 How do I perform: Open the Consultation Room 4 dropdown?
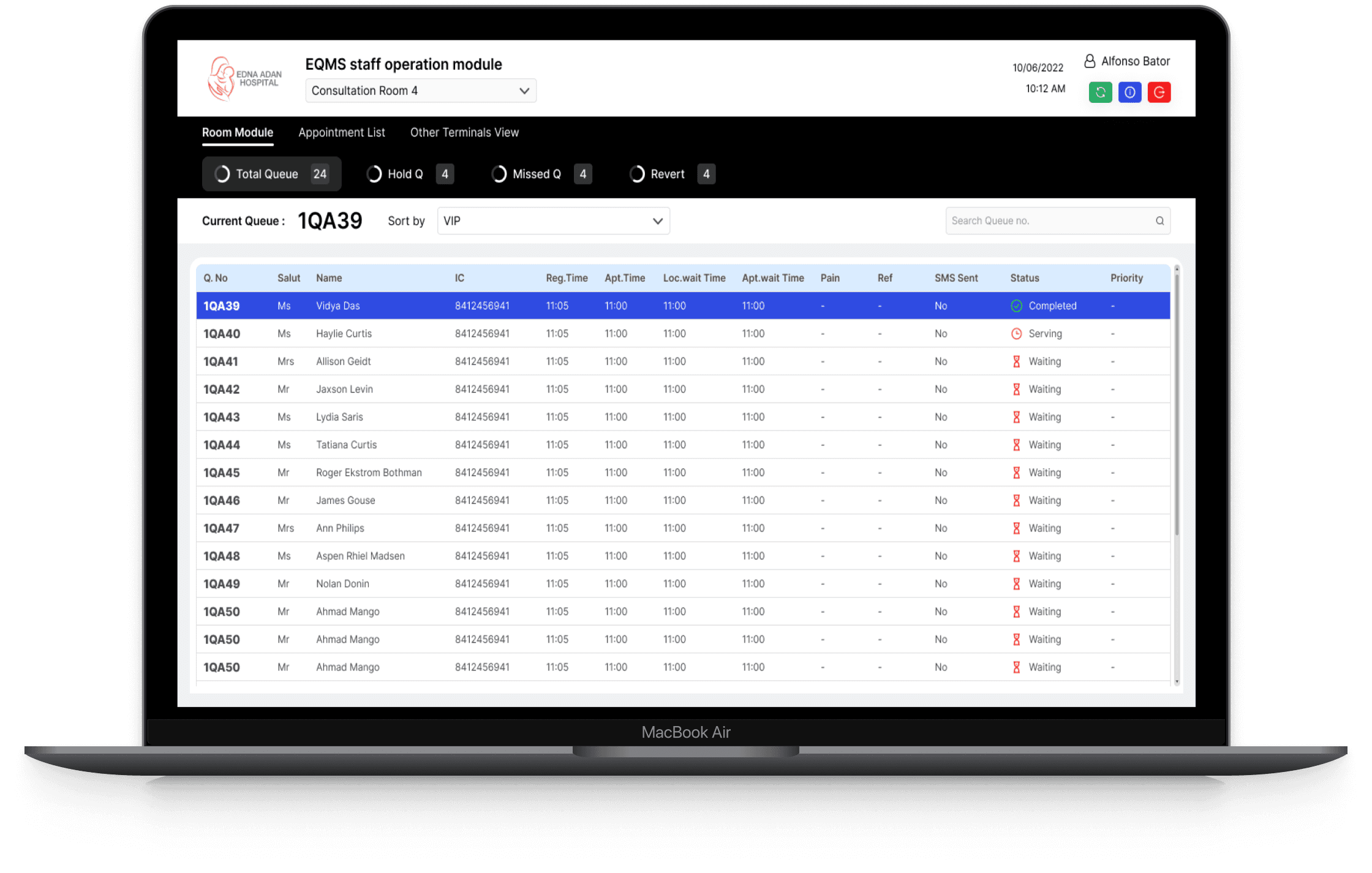420,91
